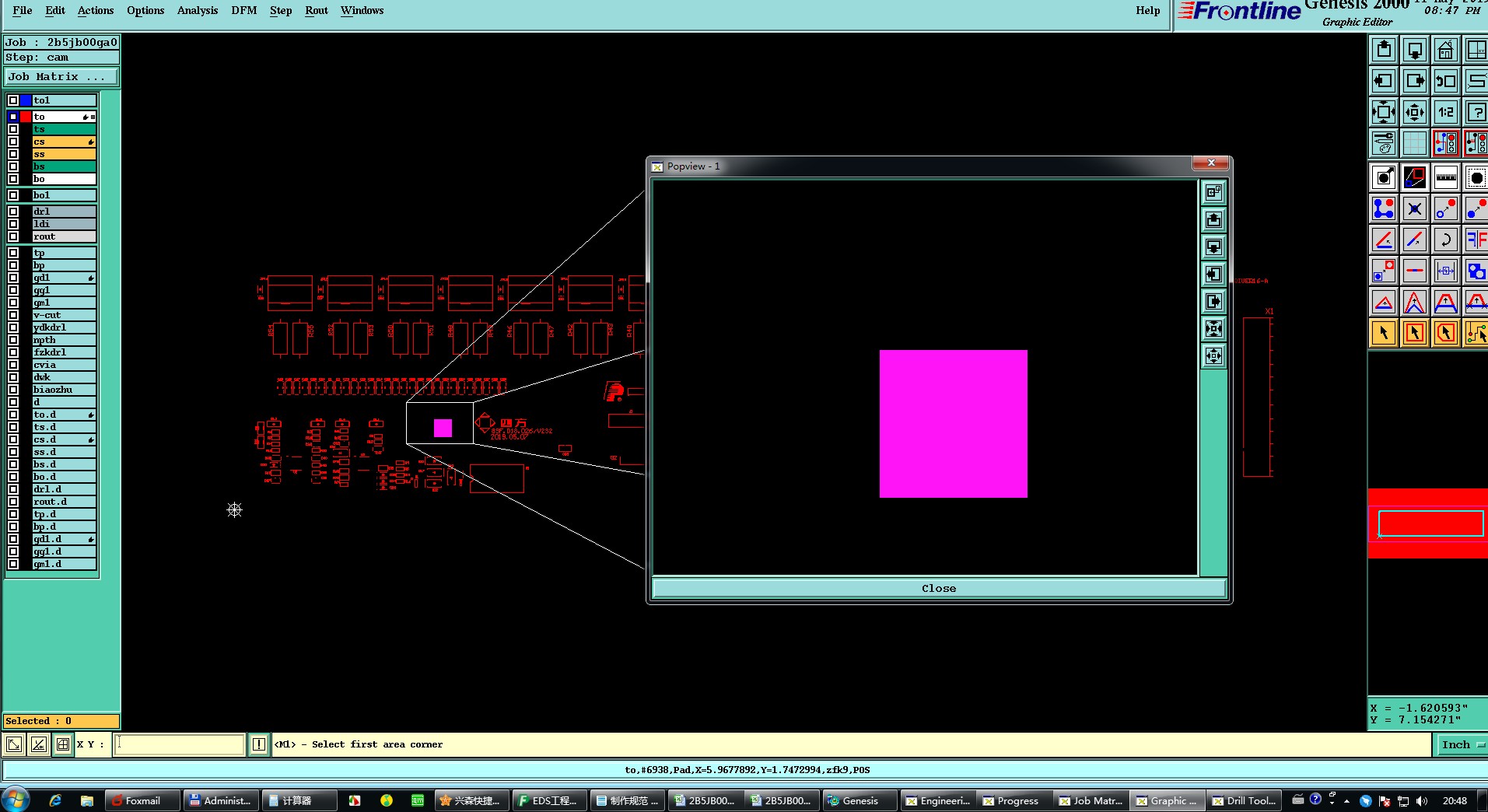Click the rotate arrow icon
The height and width of the screenshot is (812, 1488).
1445,240
